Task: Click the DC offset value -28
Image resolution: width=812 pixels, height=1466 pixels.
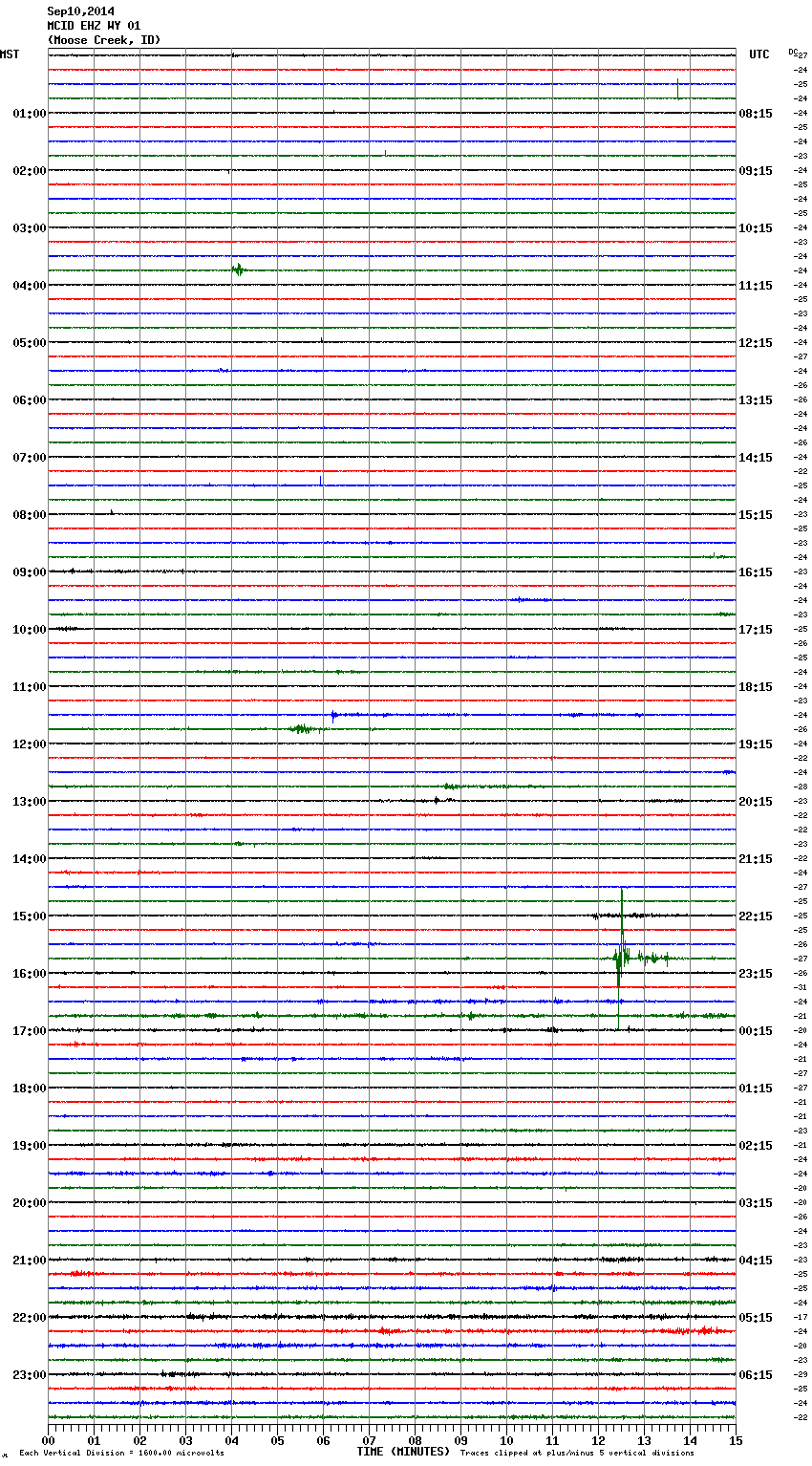Action: 801,787
